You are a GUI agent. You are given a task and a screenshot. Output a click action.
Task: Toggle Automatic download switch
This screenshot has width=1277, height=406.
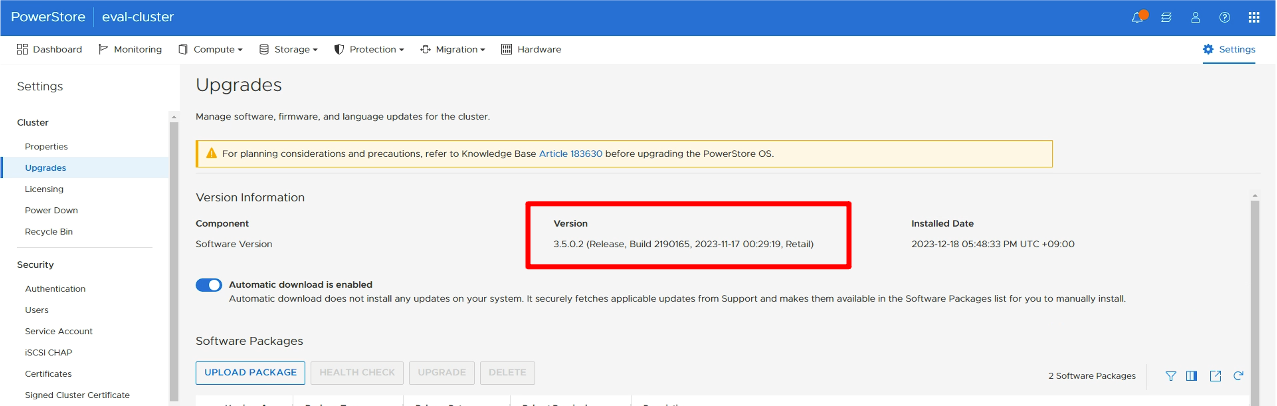pos(209,285)
